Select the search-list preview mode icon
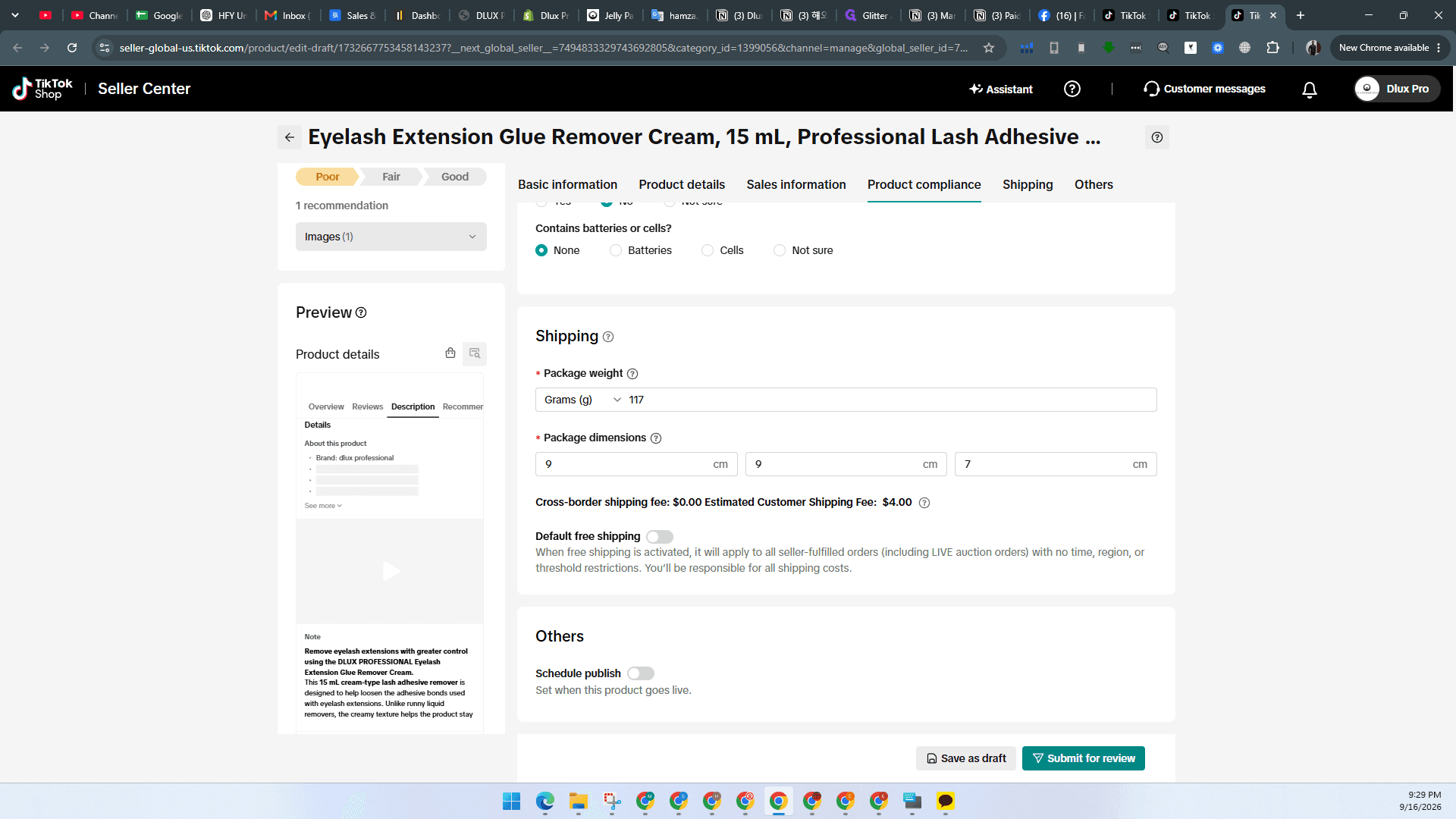1456x819 pixels. pyautogui.click(x=475, y=353)
